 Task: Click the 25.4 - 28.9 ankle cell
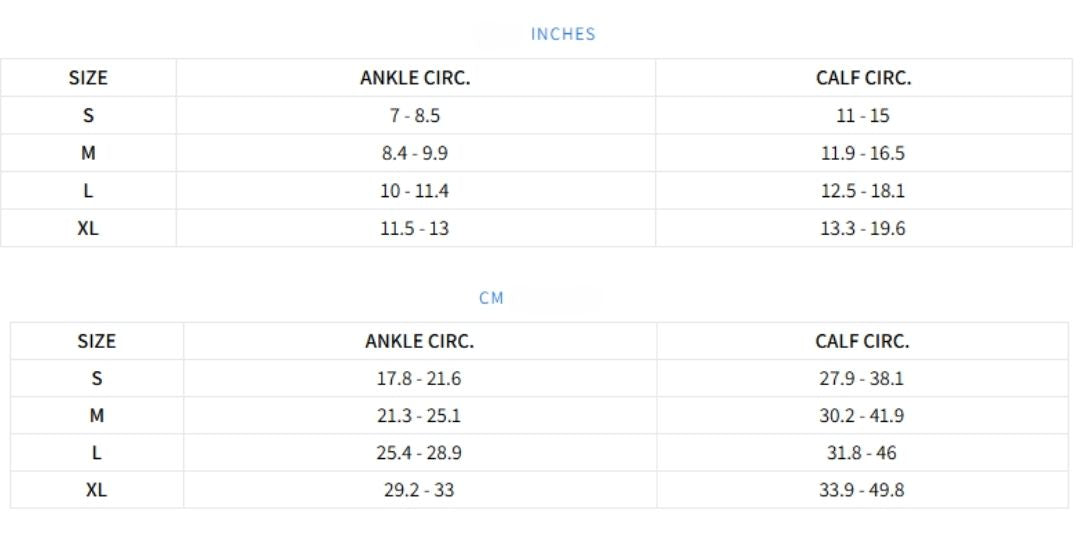pos(419,453)
